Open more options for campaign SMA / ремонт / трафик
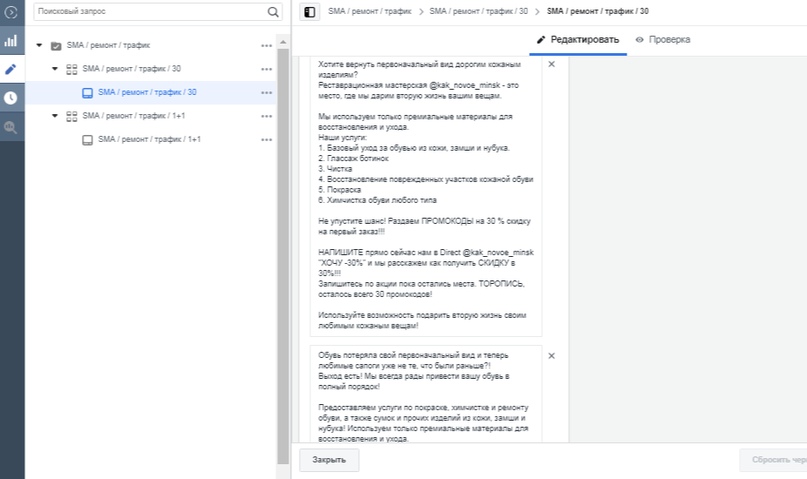The height and width of the screenshot is (479, 807). tap(266, 46)
